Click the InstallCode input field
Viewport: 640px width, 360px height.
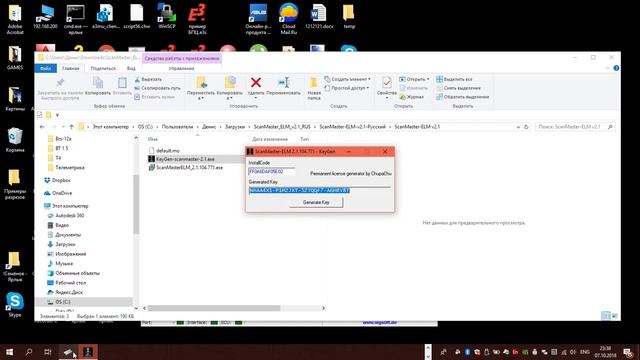tap(272, 171)
